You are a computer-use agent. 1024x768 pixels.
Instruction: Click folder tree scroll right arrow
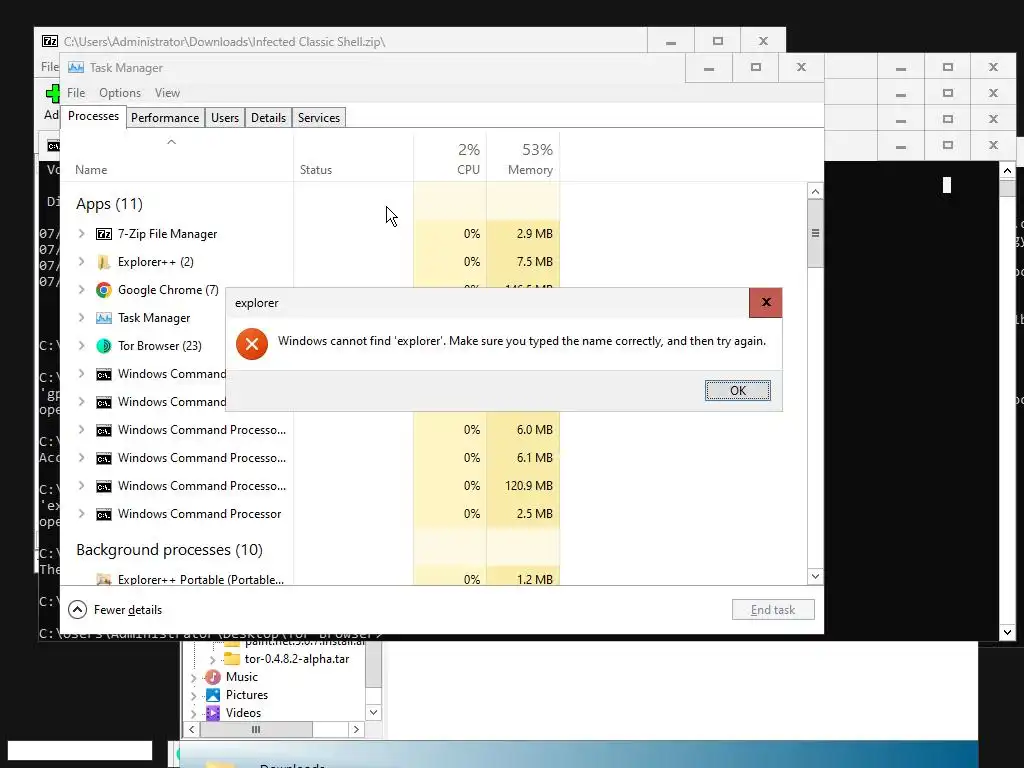point(356,729)
